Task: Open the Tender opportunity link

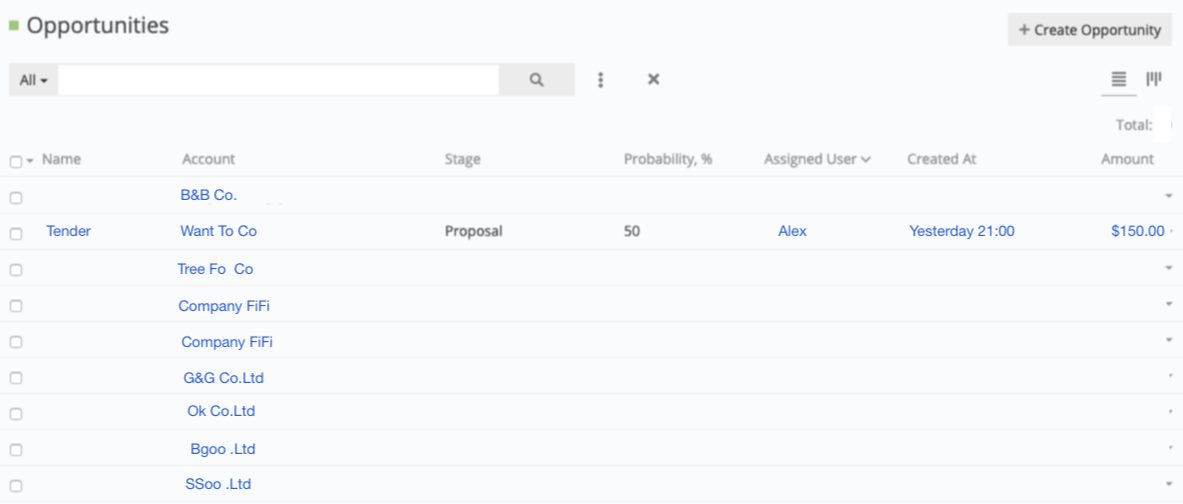Action: click(x=68, y=231)
